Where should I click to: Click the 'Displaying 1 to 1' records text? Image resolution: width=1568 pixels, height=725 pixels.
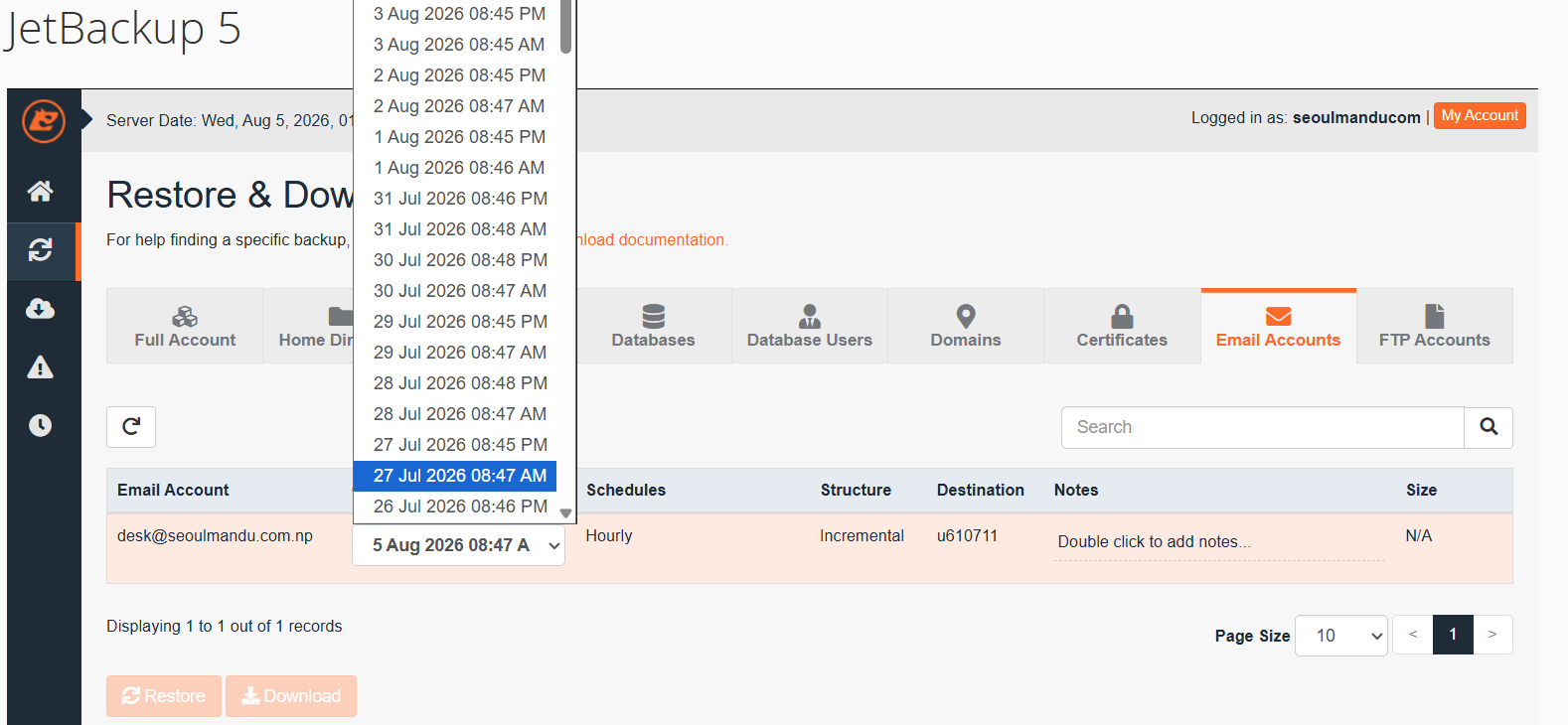(x=224, y=627)
